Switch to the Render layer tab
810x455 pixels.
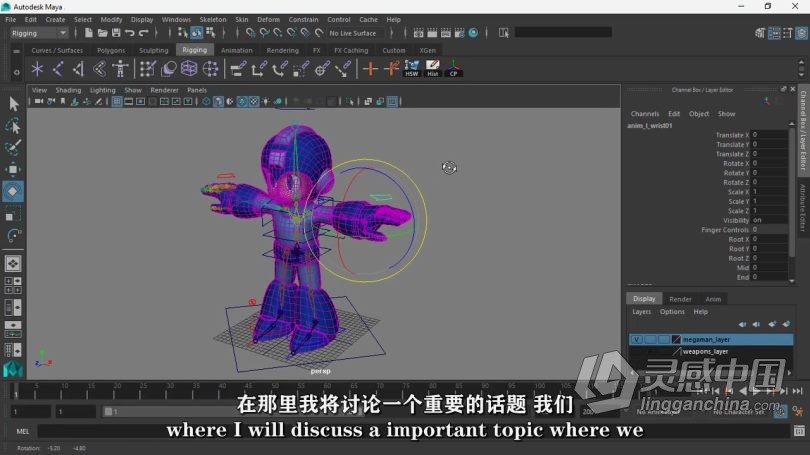coord(680,299)
